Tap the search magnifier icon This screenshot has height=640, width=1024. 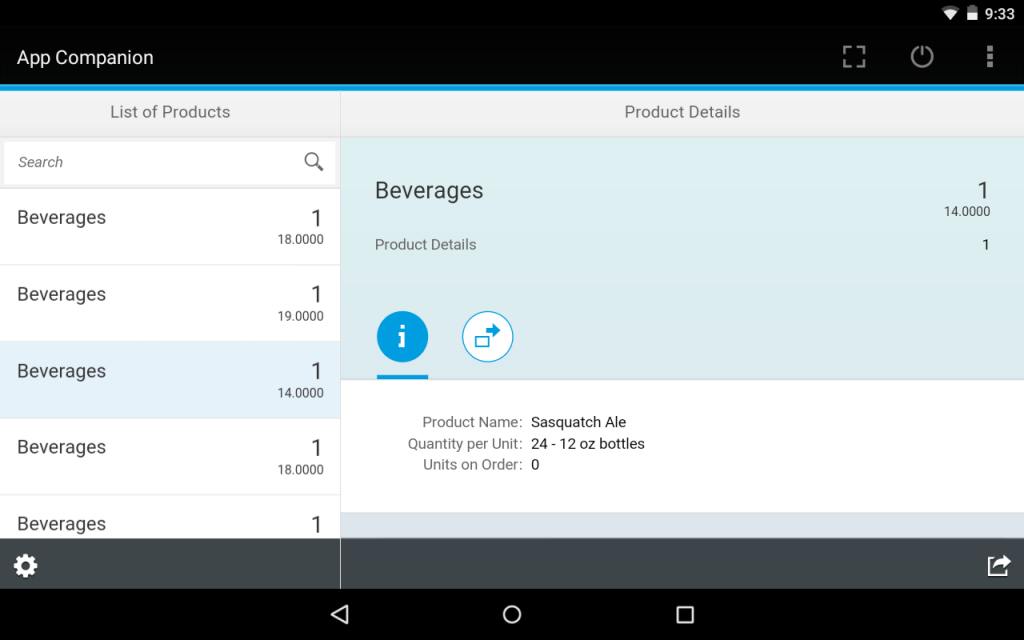pos(313,161)
